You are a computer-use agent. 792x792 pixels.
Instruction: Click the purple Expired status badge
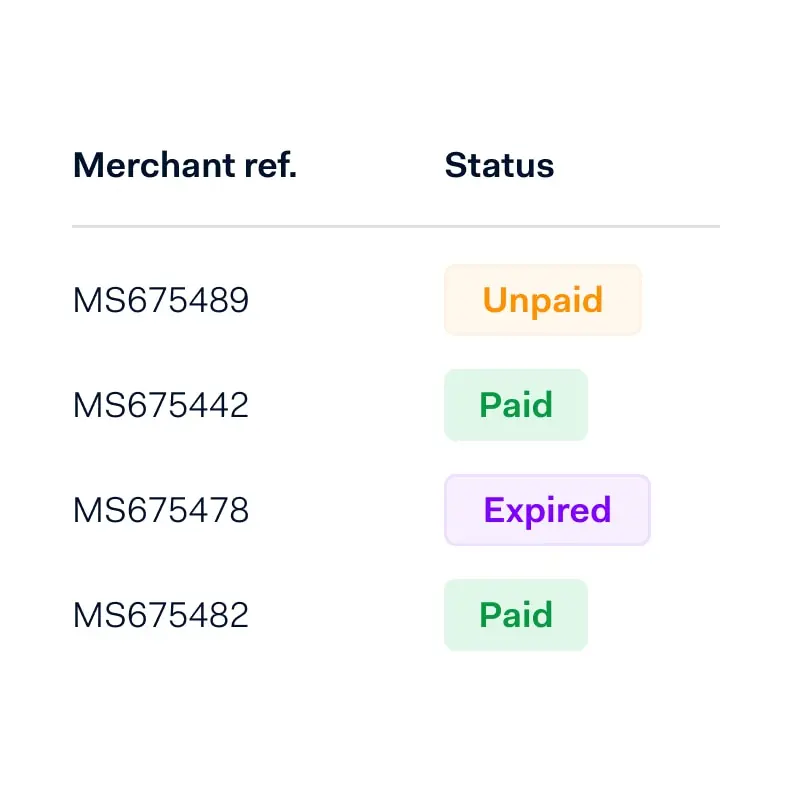coord(547,510)
